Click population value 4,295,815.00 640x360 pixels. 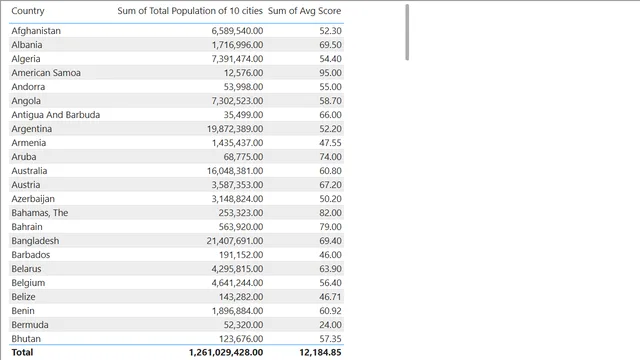pyautogui.click(x=237, y=269)
